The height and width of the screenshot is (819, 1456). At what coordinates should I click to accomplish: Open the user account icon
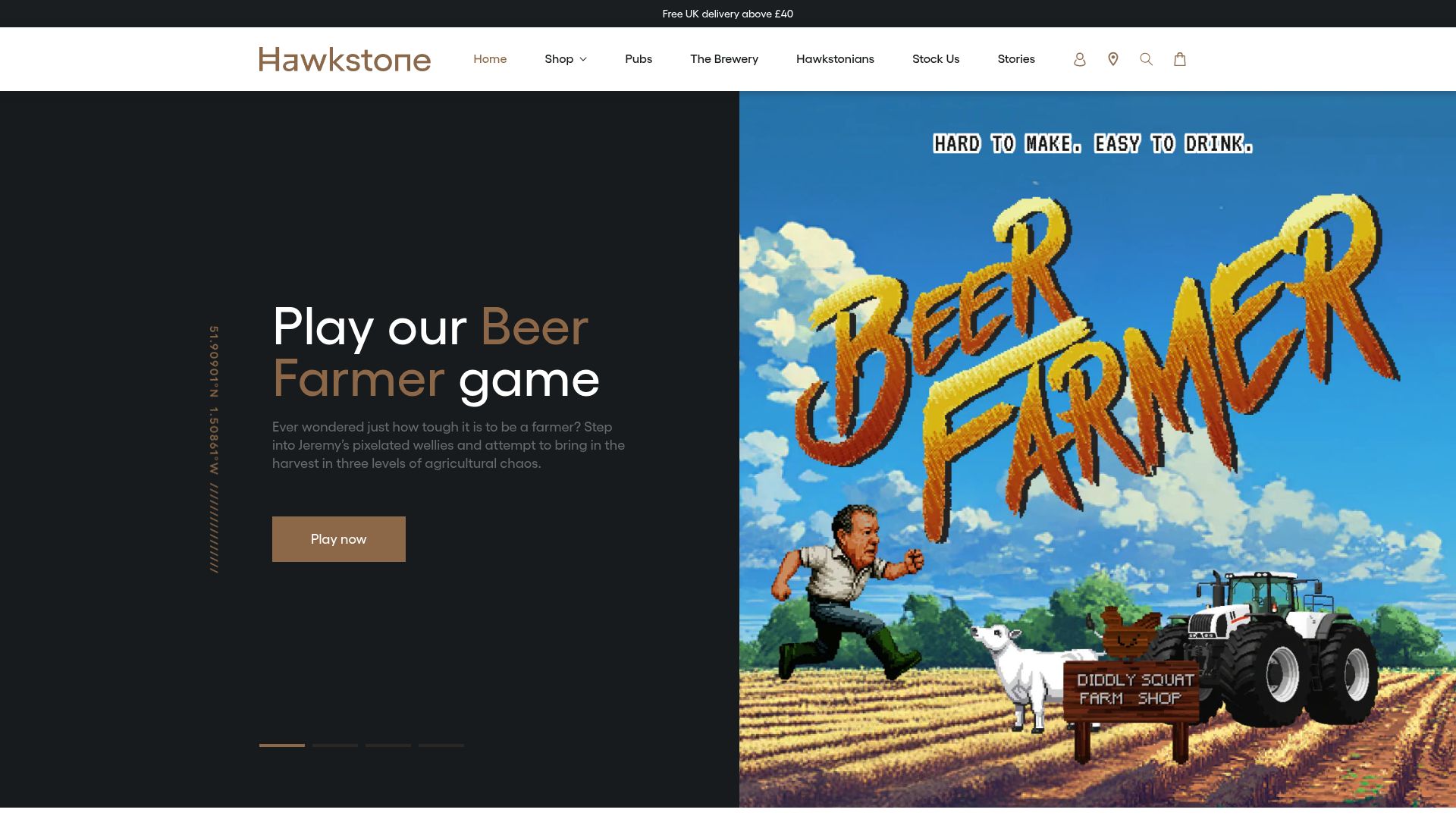click(1080, 59)
